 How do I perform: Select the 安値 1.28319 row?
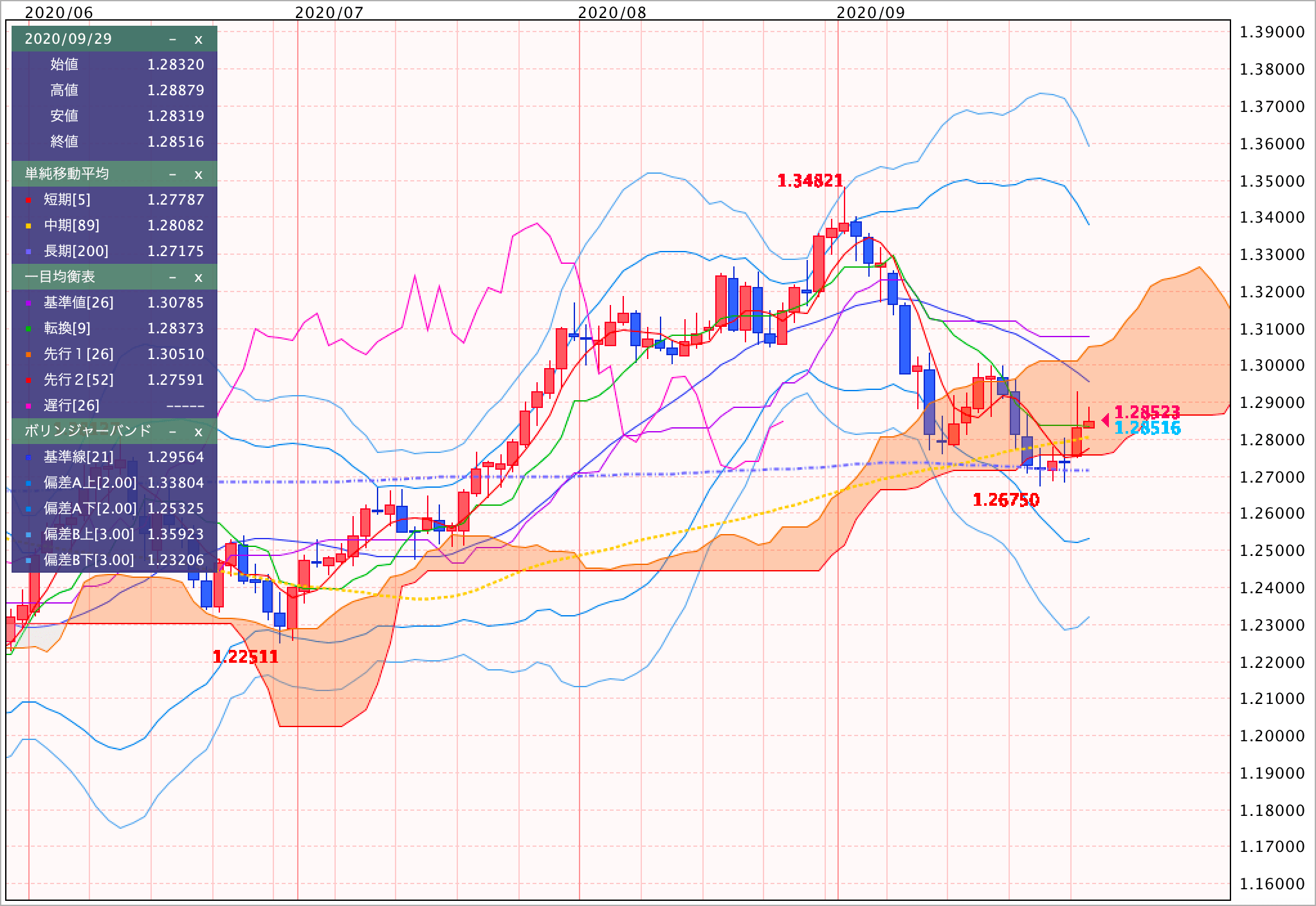pos(114,116)
